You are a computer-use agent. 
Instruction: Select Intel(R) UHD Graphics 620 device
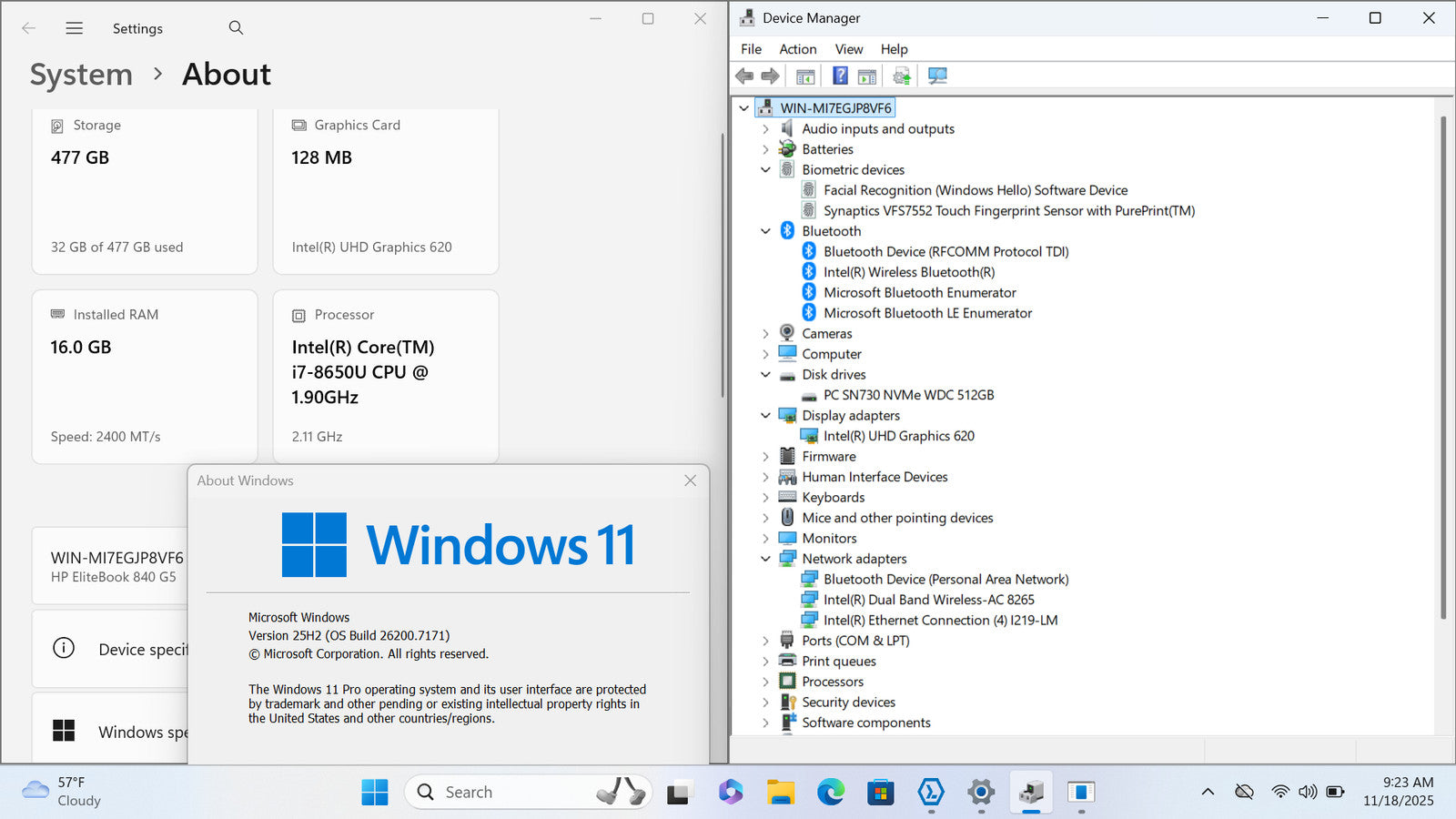click(898, 436)
